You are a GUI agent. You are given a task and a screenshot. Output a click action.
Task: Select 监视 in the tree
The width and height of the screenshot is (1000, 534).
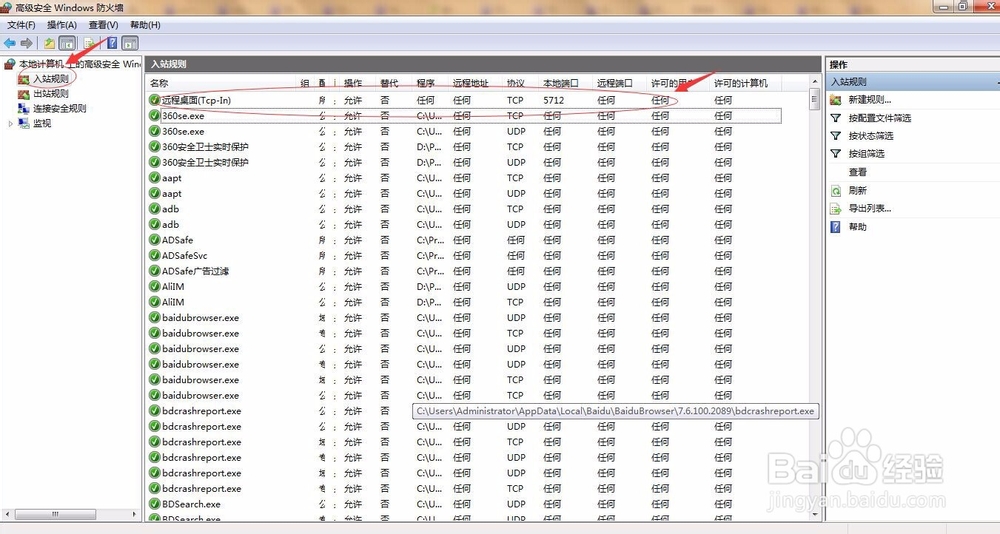[x=42, y=123]
